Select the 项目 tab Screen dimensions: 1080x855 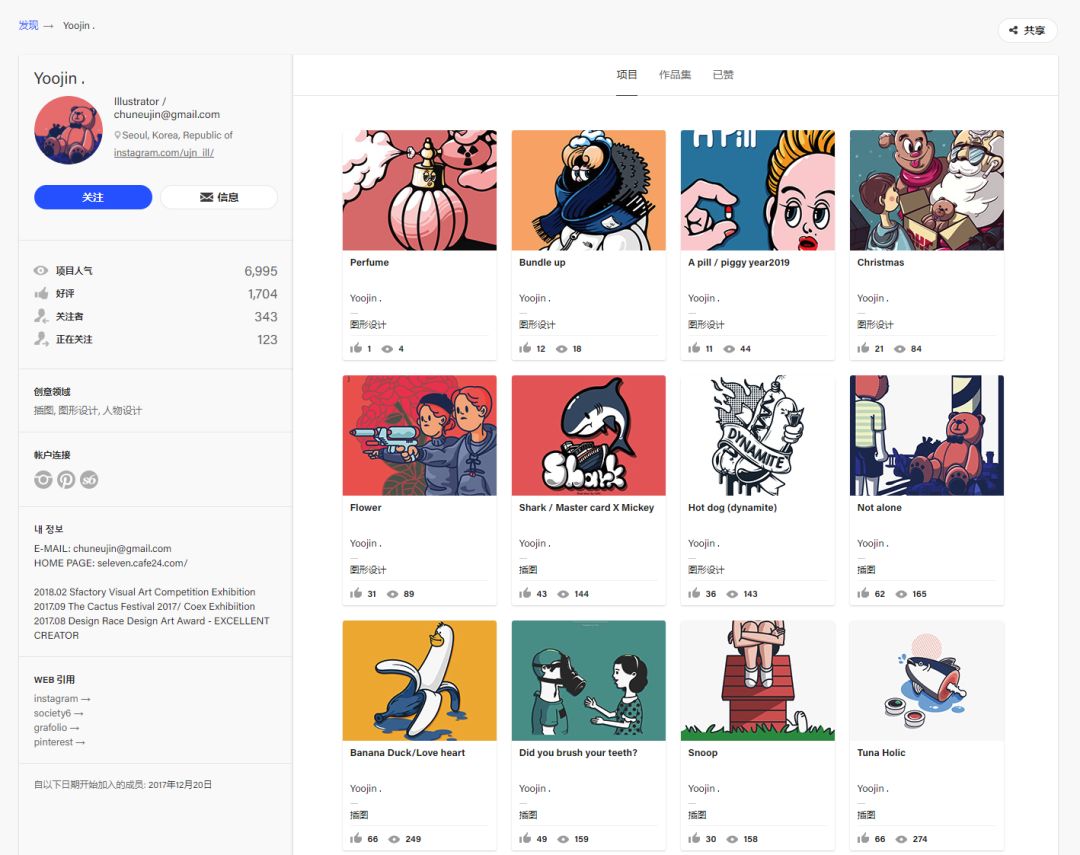tap(627, 75)
